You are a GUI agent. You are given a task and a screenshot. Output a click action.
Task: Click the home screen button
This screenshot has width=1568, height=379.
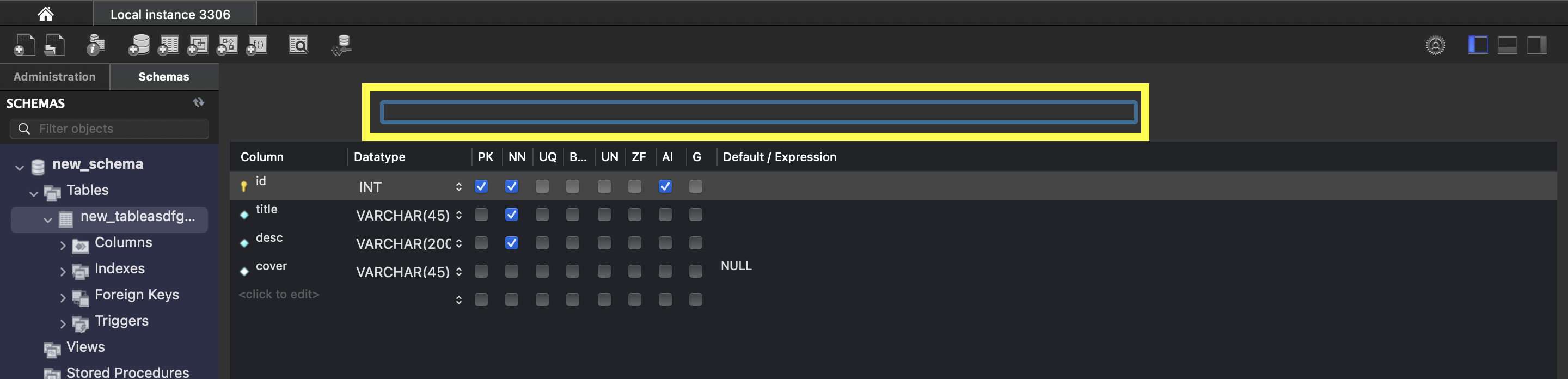(x=46, y=14)
